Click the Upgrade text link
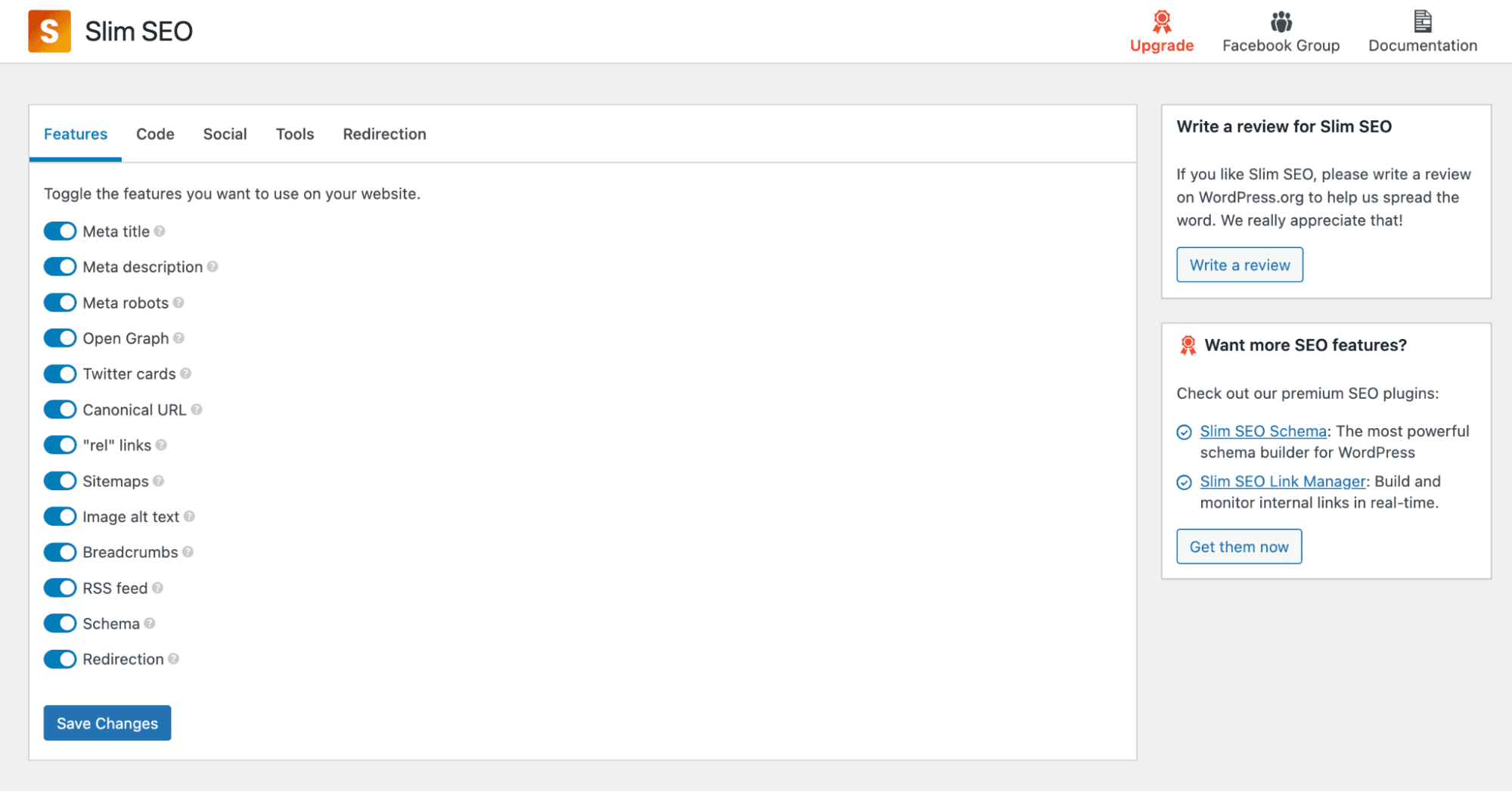The image size is (1512, 792). point(1162,45)
